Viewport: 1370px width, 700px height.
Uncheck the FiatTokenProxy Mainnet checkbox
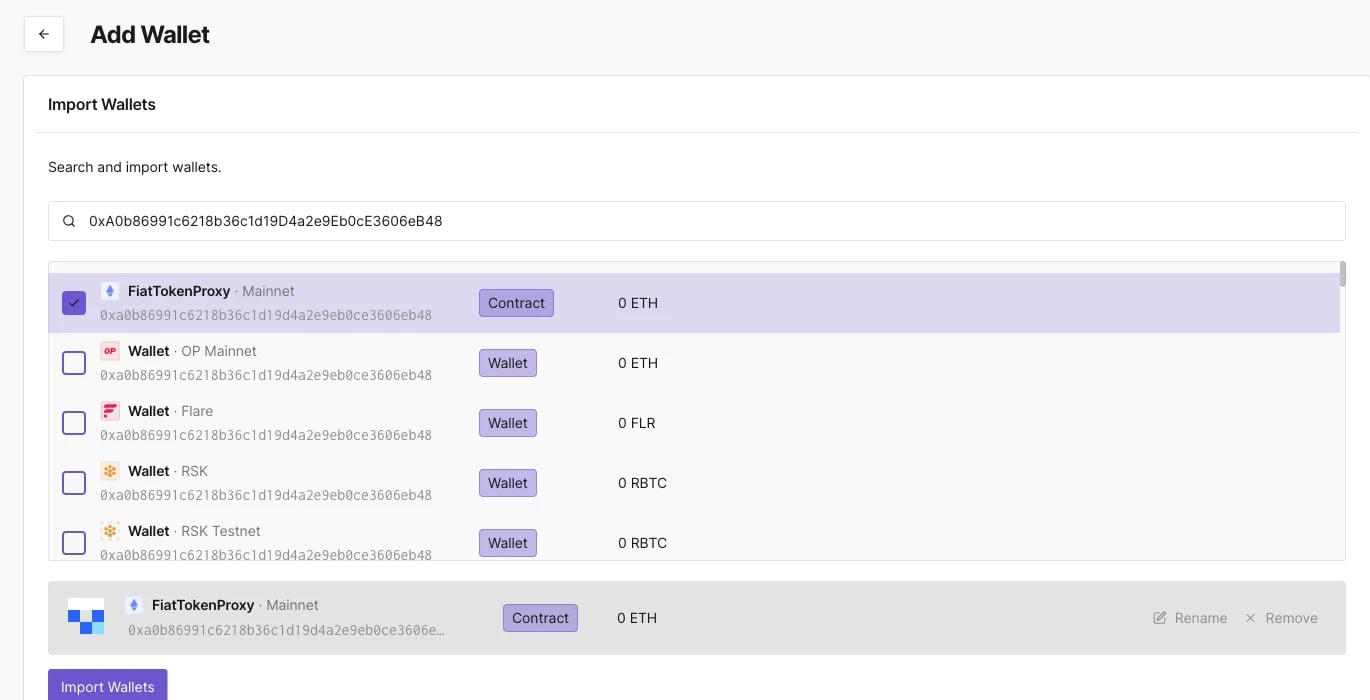[74, 303]
